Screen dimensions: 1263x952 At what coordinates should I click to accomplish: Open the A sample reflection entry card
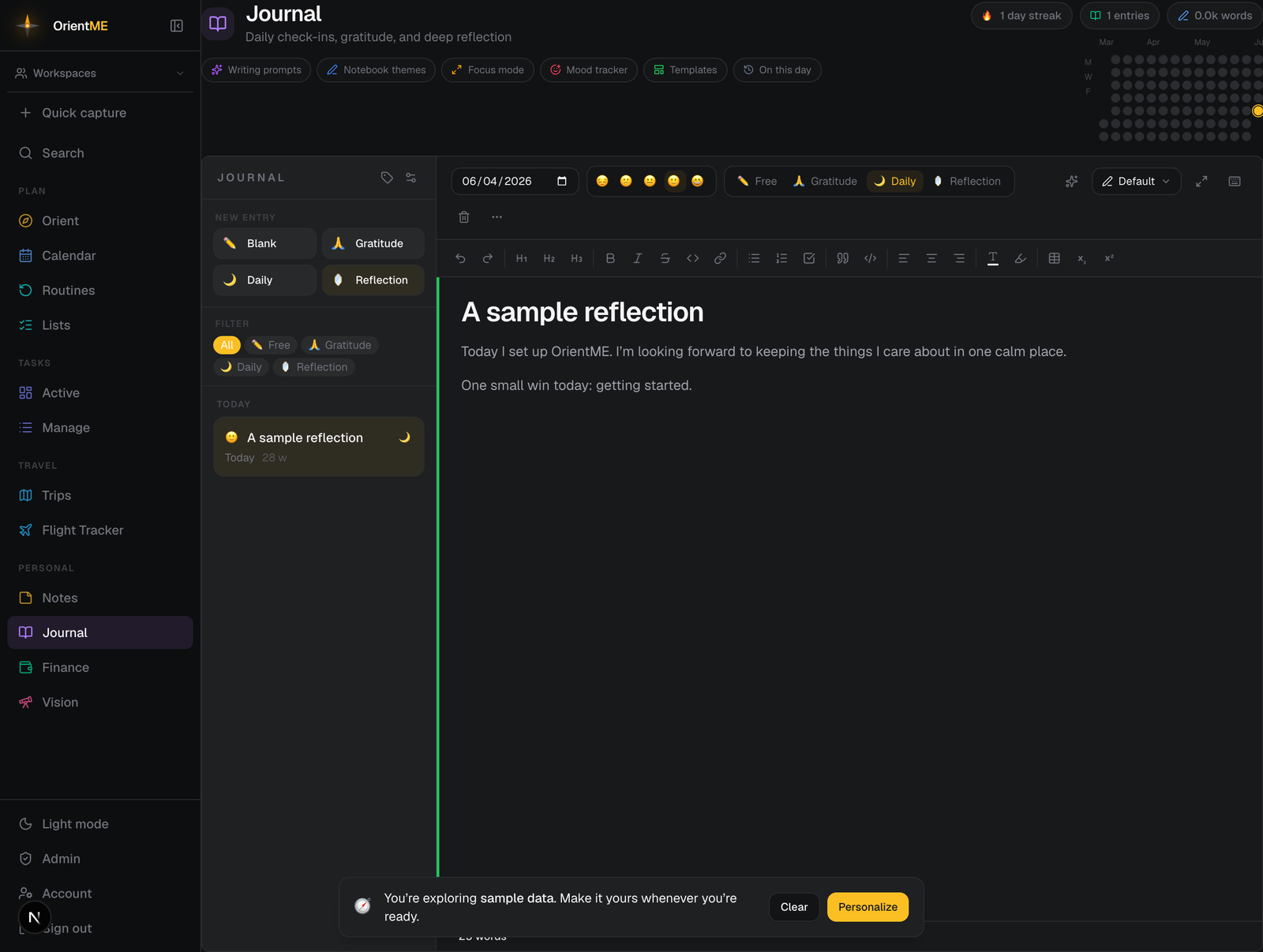pos(319,447)
